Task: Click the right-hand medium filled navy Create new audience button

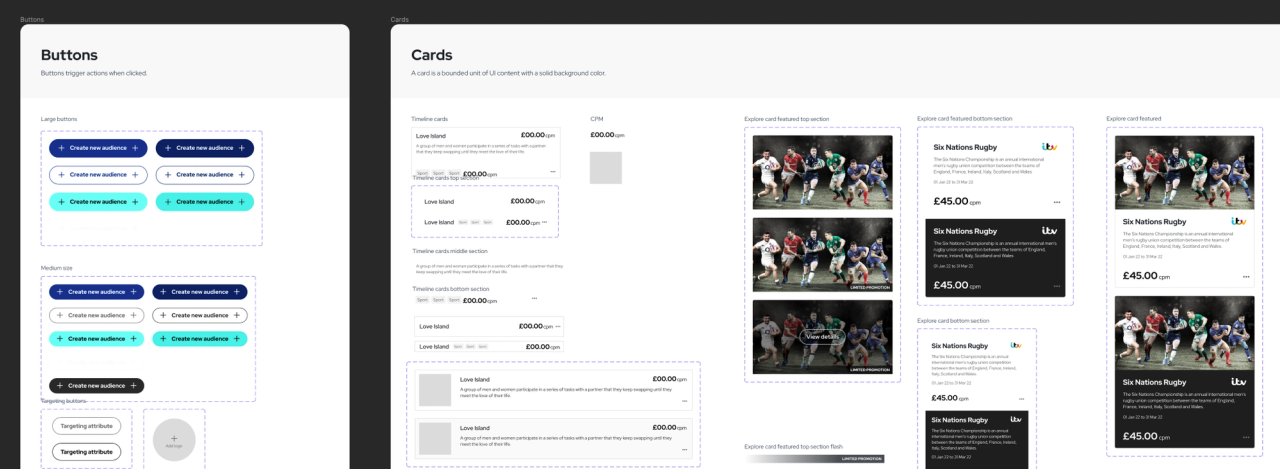Action: 200,292
